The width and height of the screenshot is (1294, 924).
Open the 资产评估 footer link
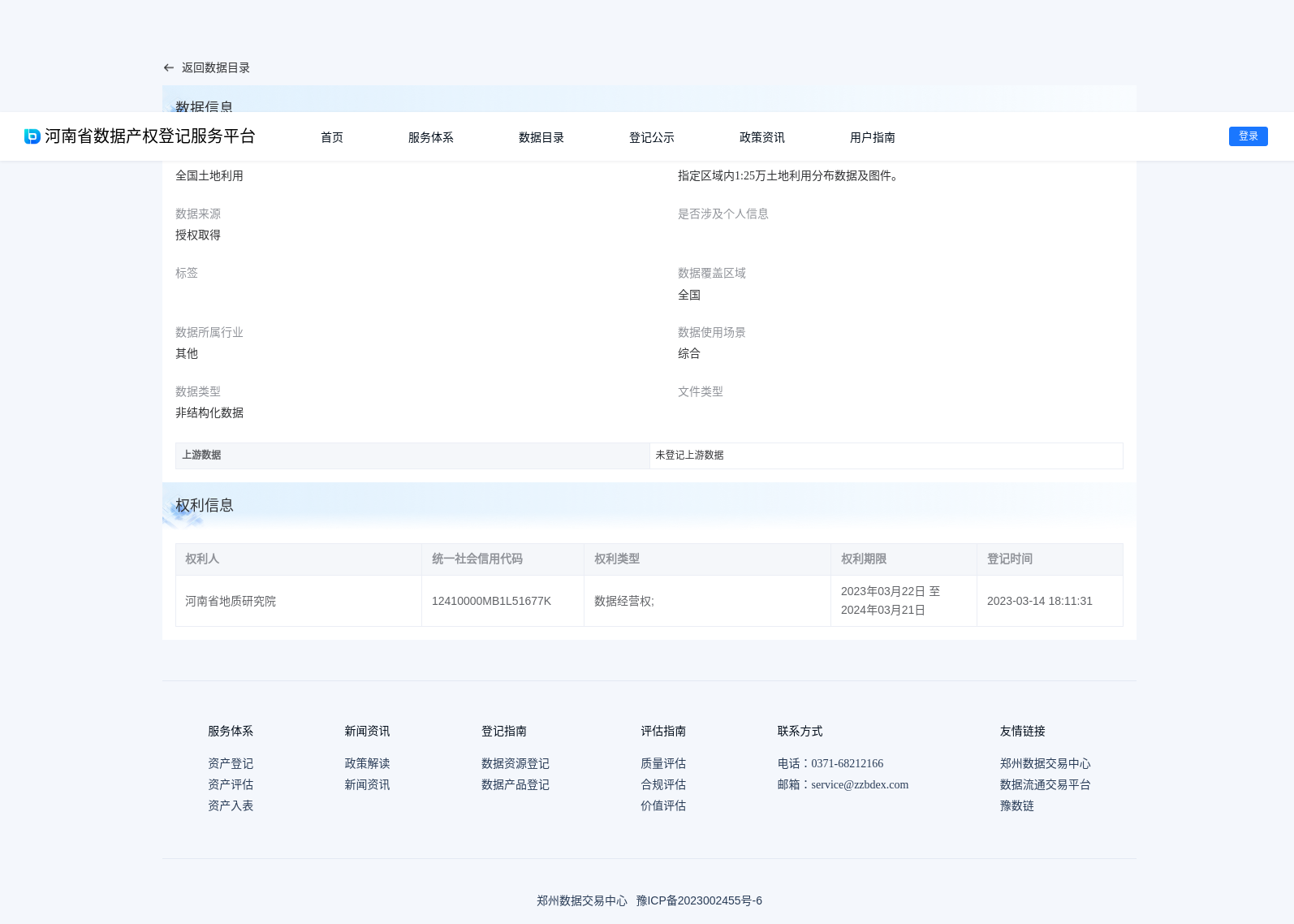(x=231, y=784)
